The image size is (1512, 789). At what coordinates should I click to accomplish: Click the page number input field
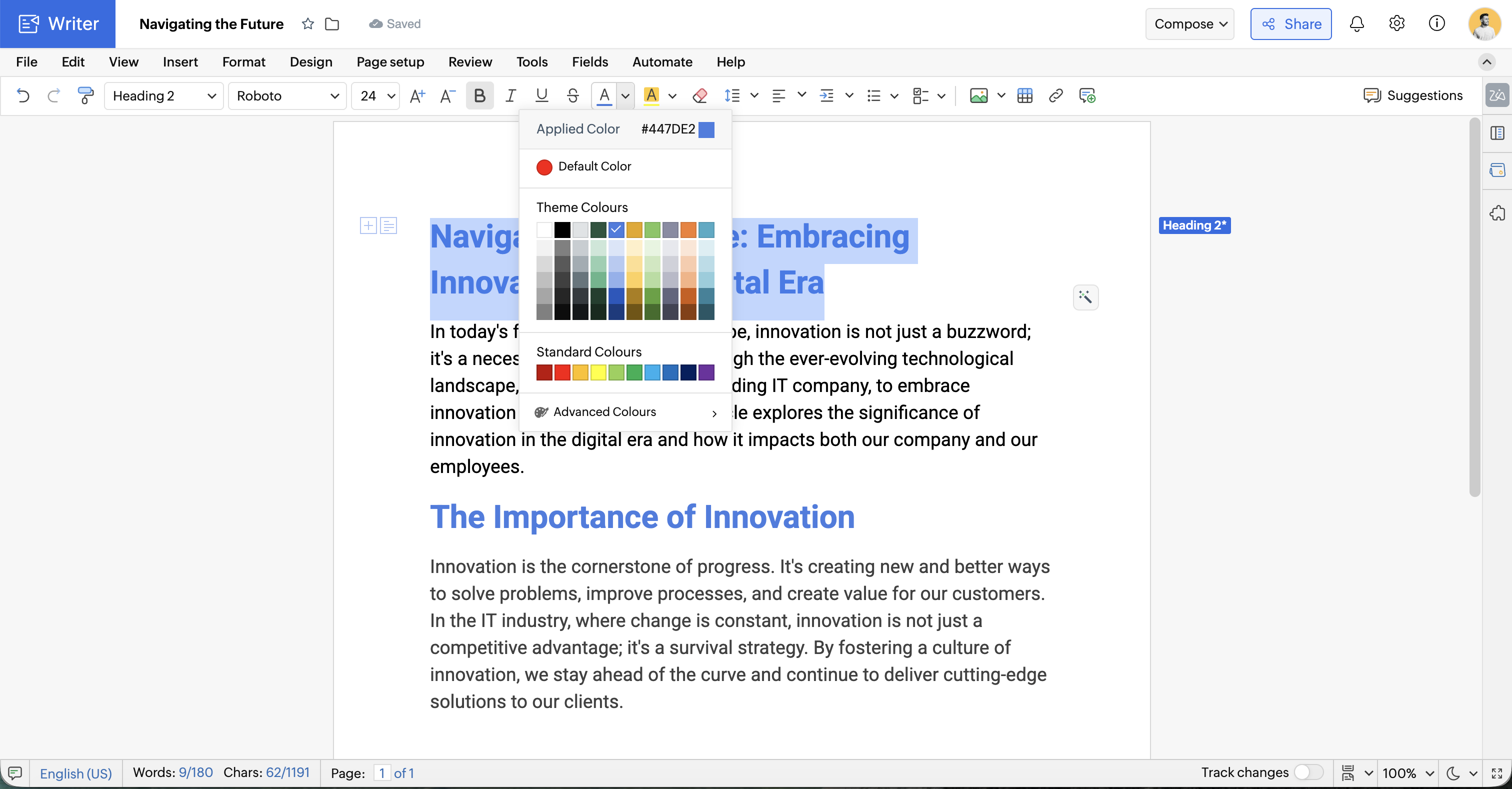coord(381,773)
